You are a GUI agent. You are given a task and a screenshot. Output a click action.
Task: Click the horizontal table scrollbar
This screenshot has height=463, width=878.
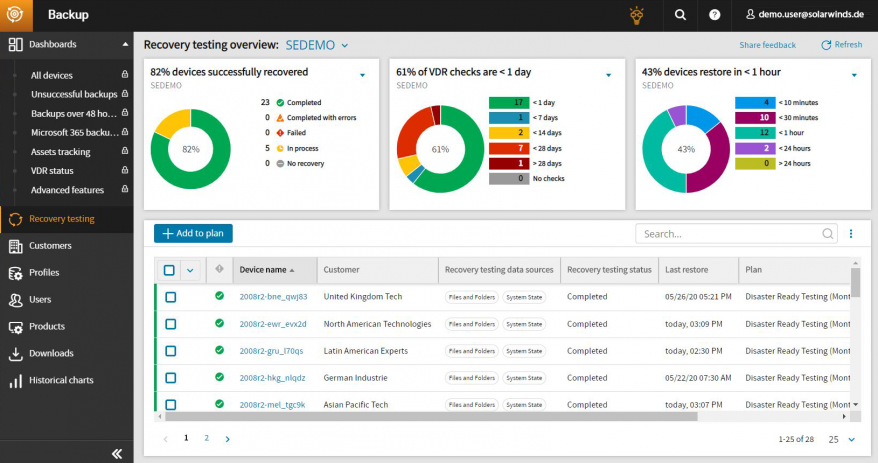pyautogui.click(x=431, y=417)
